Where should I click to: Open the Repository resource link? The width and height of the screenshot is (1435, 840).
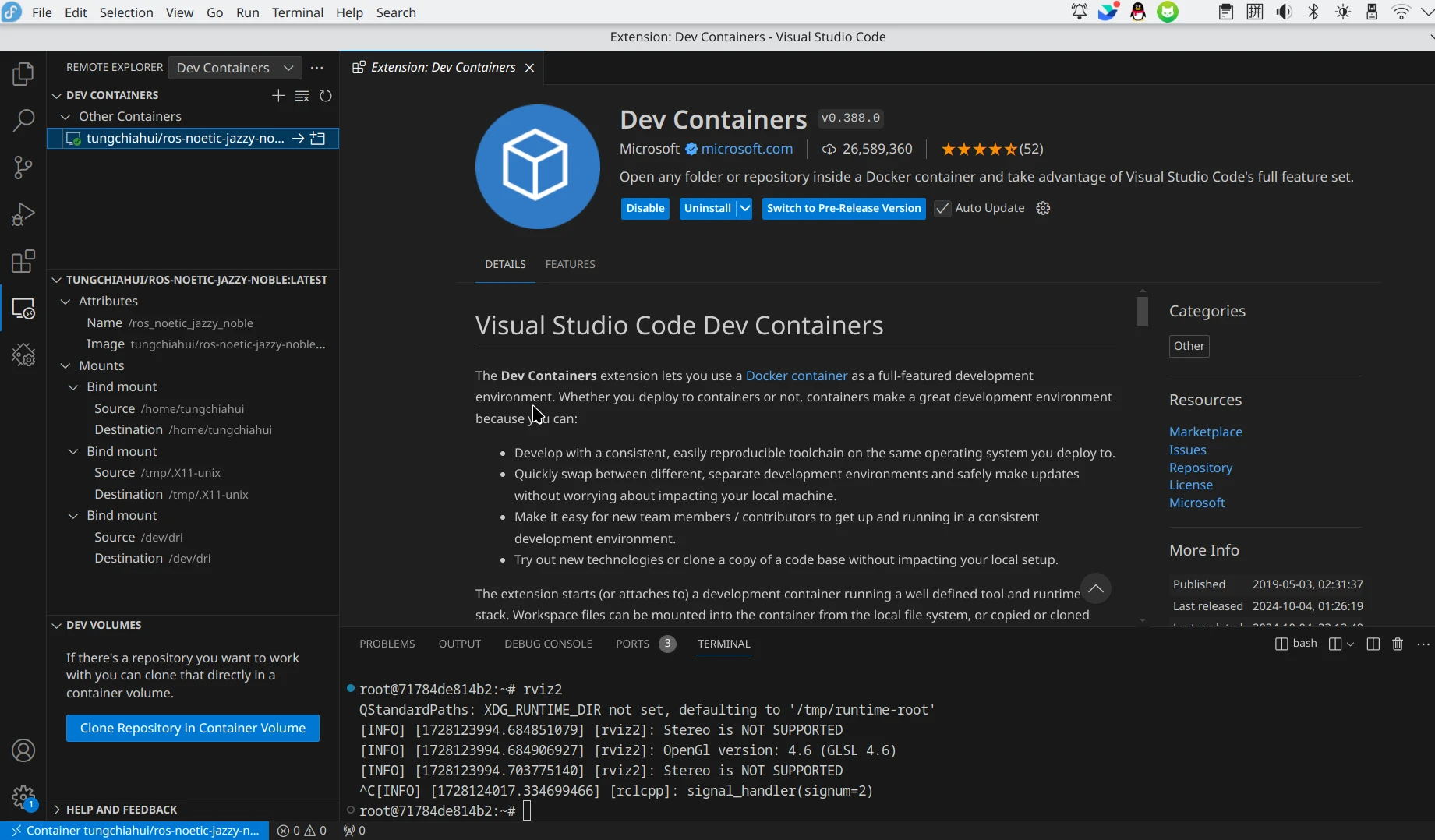[1200, 468]
